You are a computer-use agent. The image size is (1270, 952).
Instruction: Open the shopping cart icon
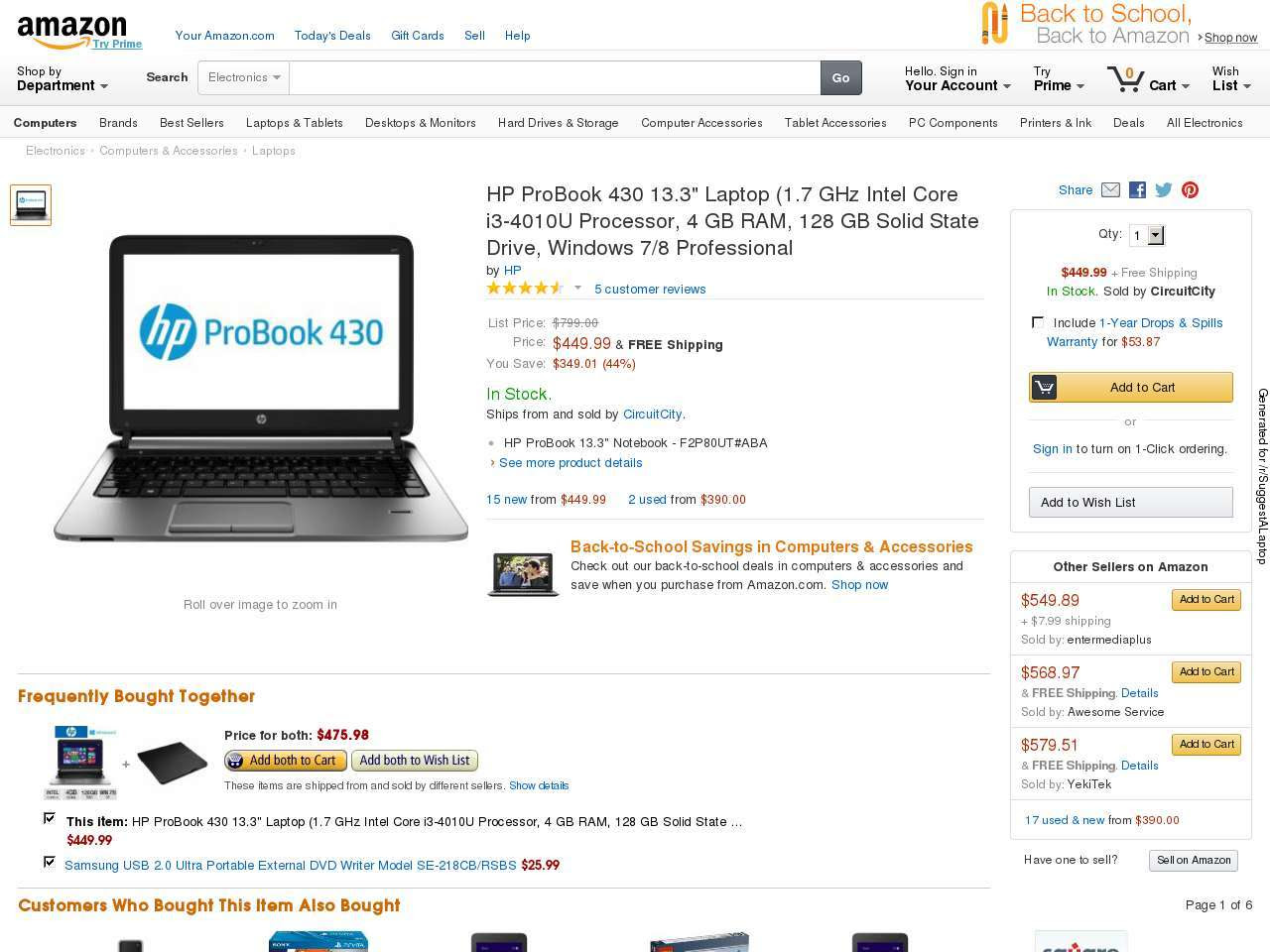point(1124,78)
